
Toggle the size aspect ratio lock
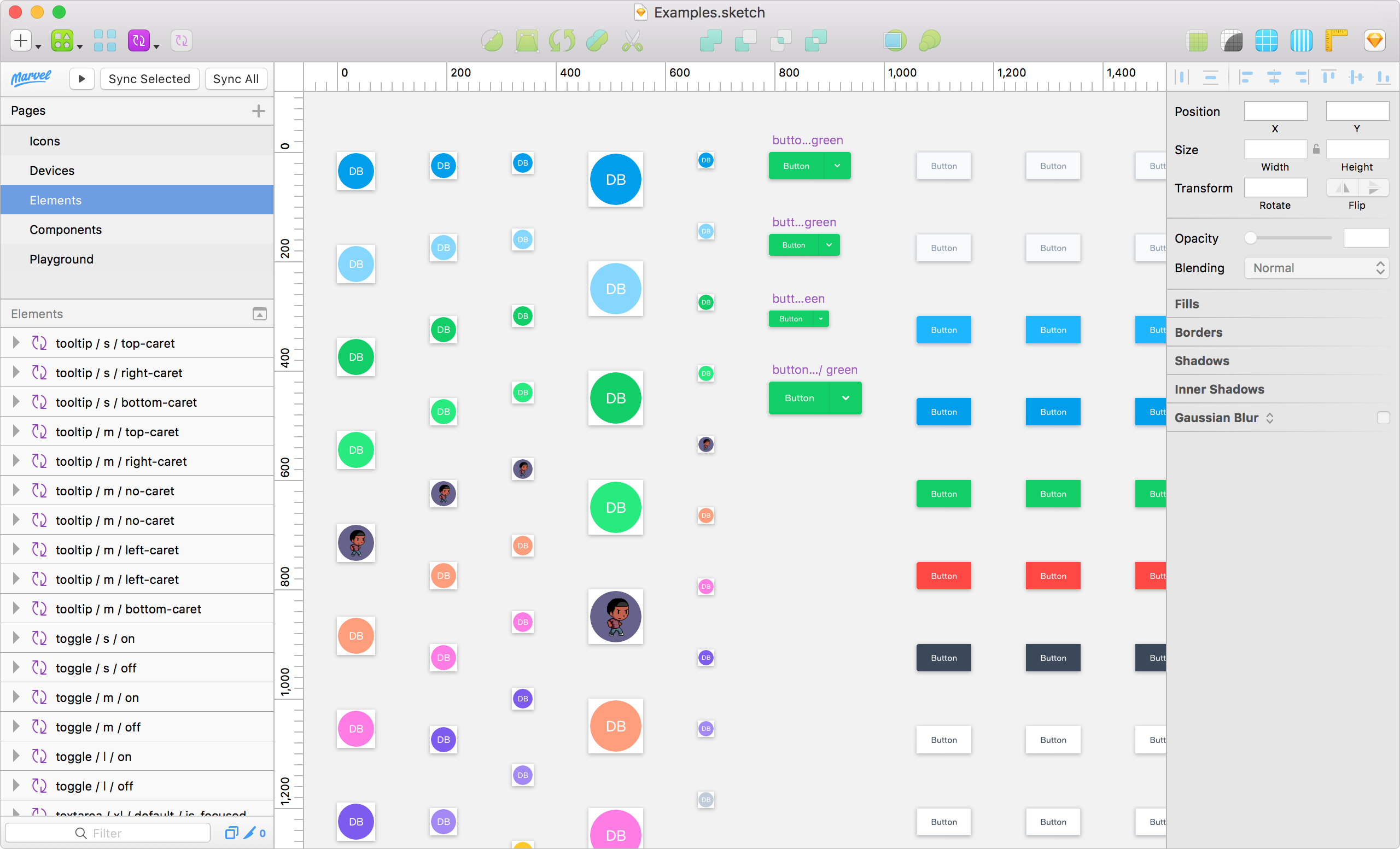[x=1316, y=149]
